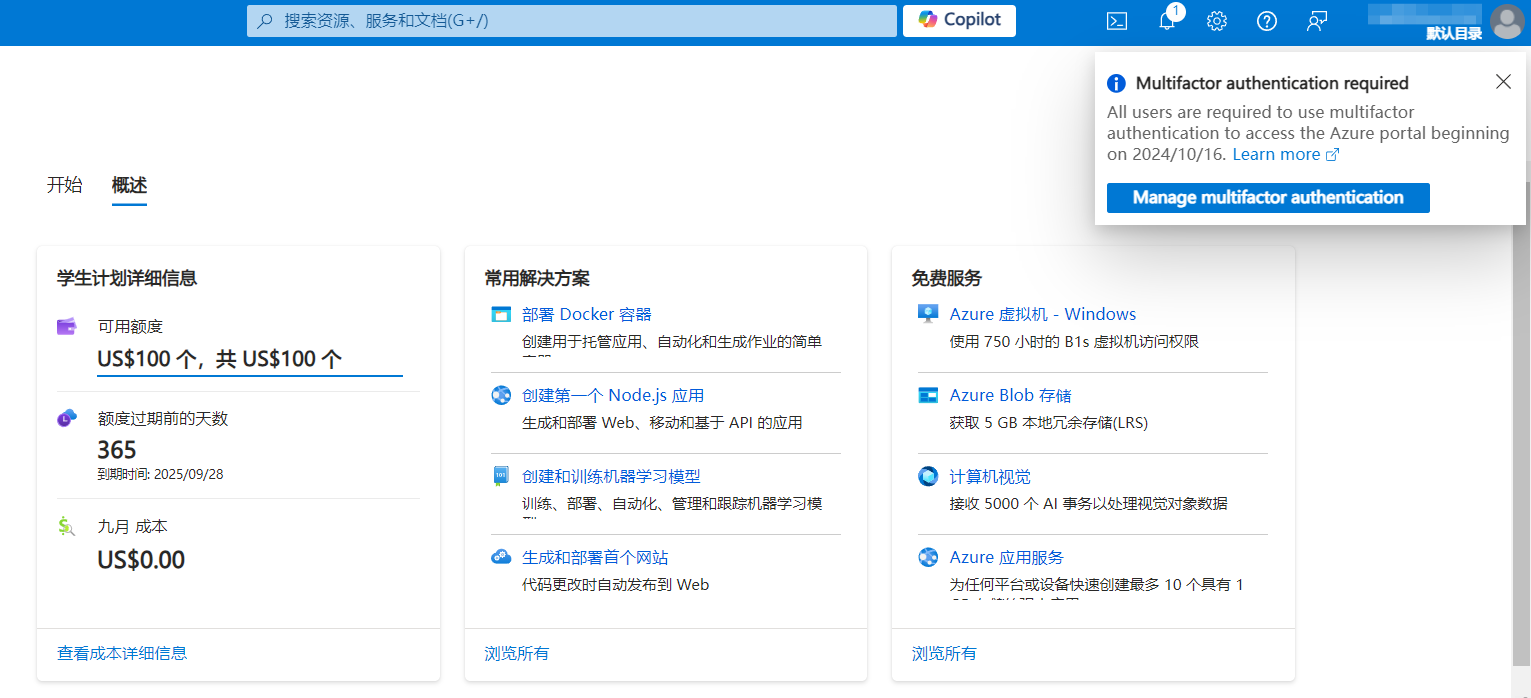Open 创建第一个 Node.js 应用 link
This screenshot has height=698, width=1531.
(x=613, y=395)
